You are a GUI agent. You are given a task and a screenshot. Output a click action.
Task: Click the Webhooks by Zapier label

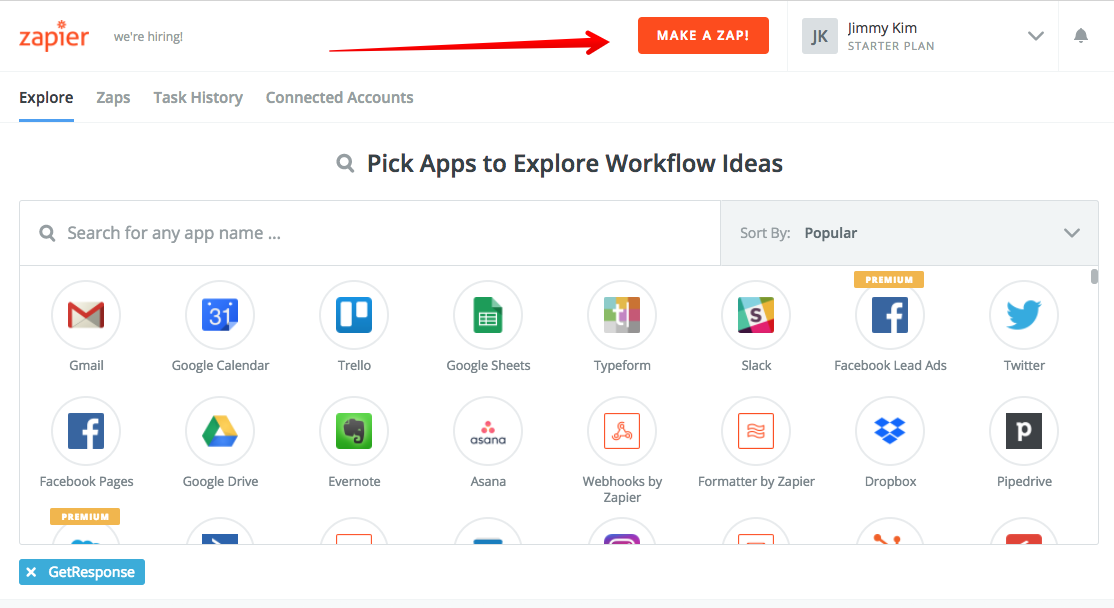click(x=622, y=489)
